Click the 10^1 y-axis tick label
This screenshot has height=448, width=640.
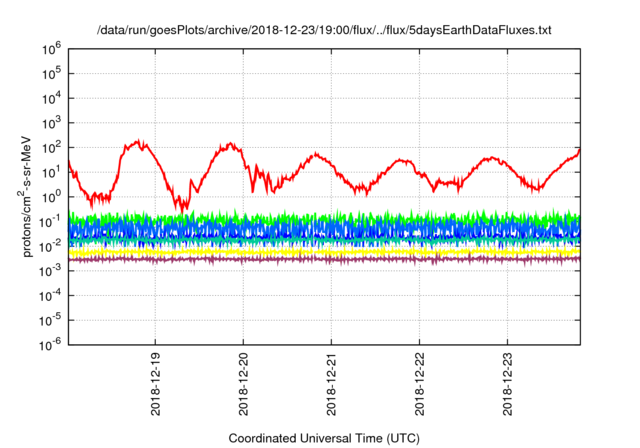[51, 173]
